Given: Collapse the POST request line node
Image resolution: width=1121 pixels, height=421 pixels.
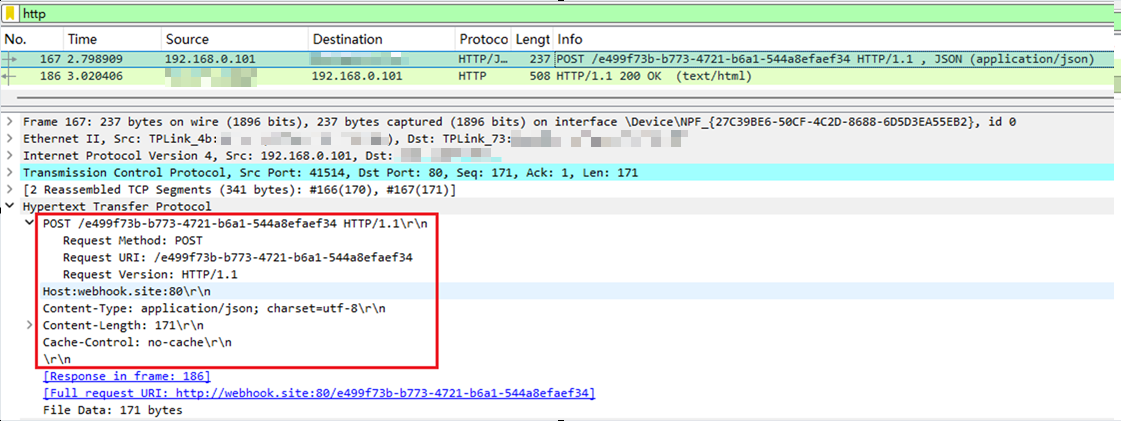Looking at the screenshot, I should (29, 224).
